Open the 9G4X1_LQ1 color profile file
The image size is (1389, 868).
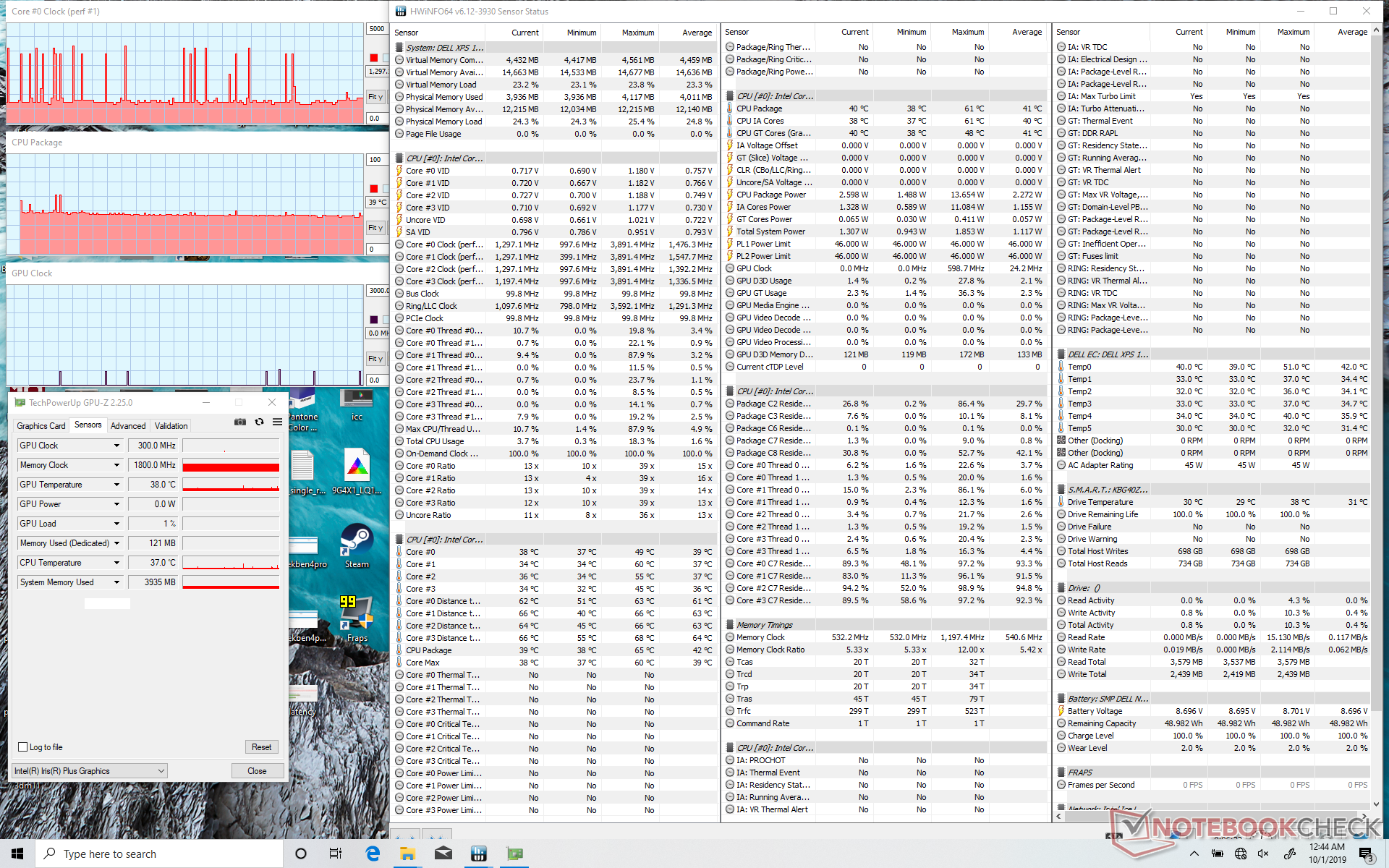click(357, 472)
